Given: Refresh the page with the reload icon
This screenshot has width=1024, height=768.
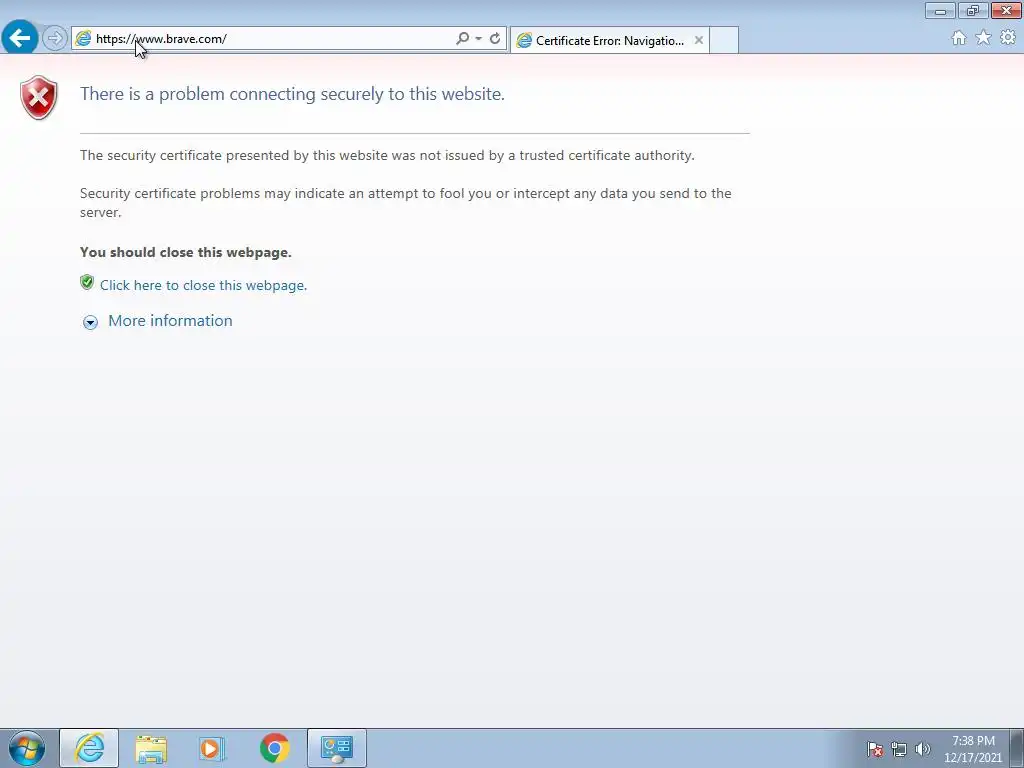Looking at the screenshot, I should tap(495, 39).
